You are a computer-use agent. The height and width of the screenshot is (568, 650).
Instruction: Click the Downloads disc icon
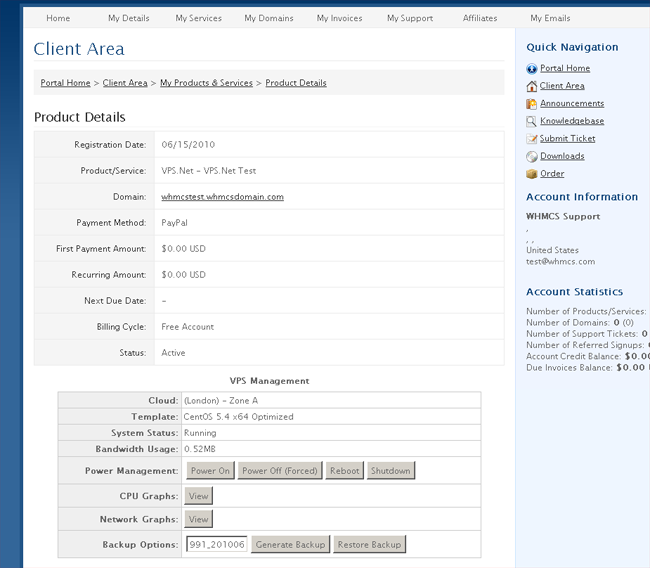[531, 156]
